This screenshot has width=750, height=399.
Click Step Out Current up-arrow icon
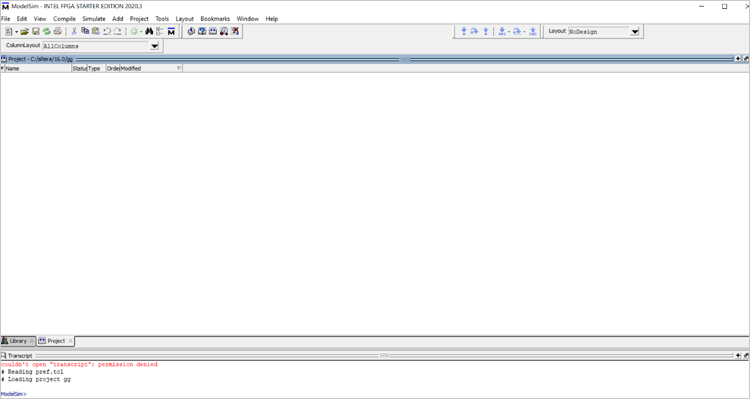(533, 31)
